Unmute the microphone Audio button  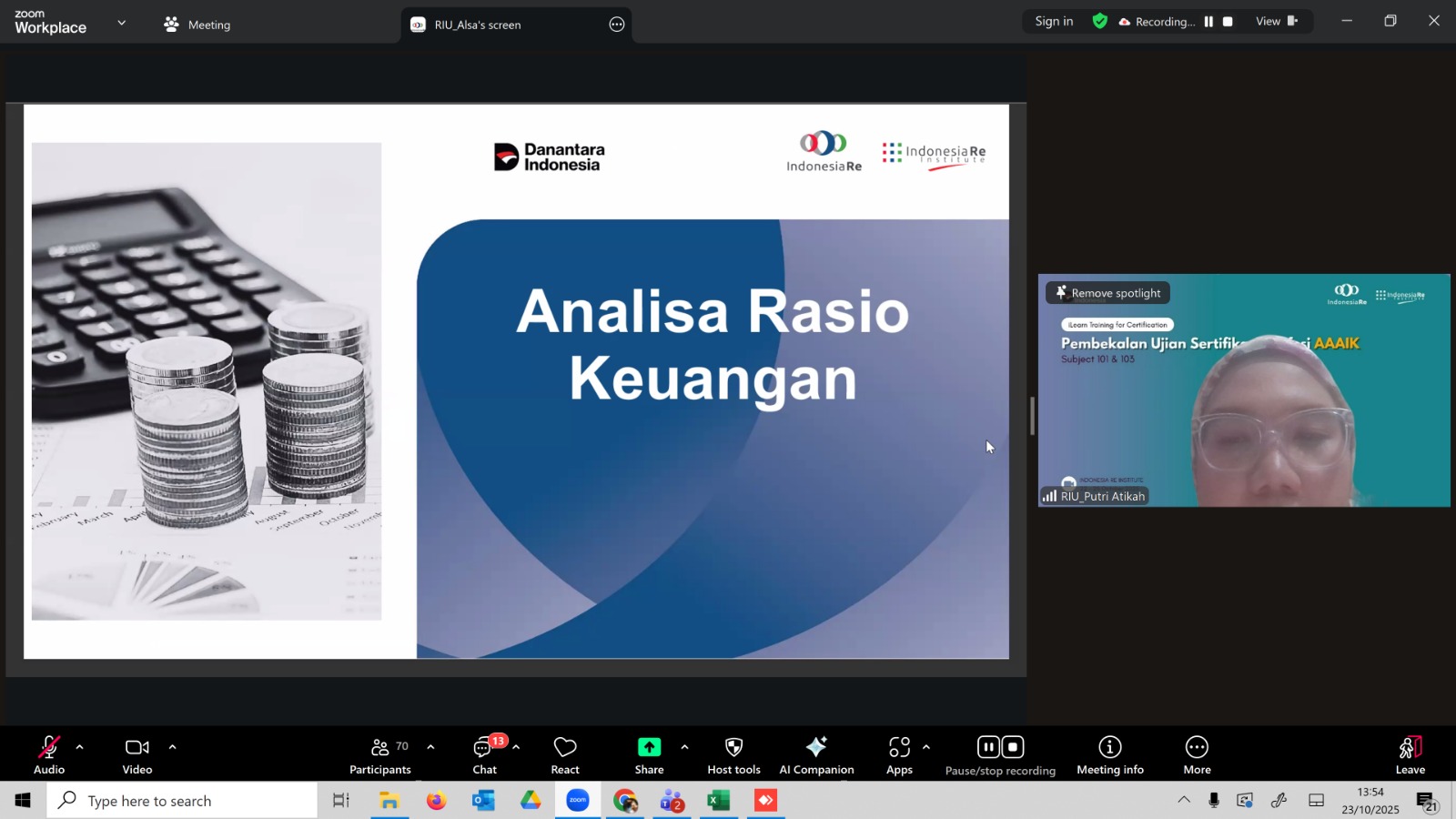[49, 755]
